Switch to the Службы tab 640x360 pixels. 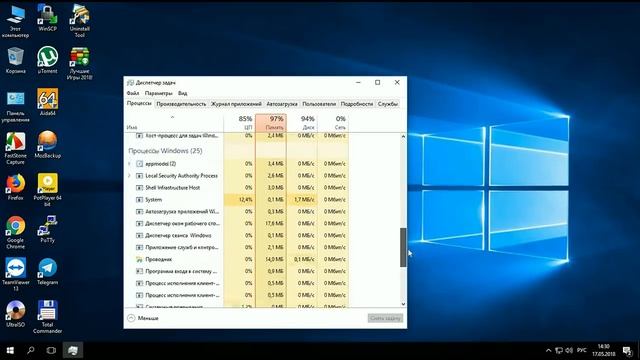(x=387, y=104)
